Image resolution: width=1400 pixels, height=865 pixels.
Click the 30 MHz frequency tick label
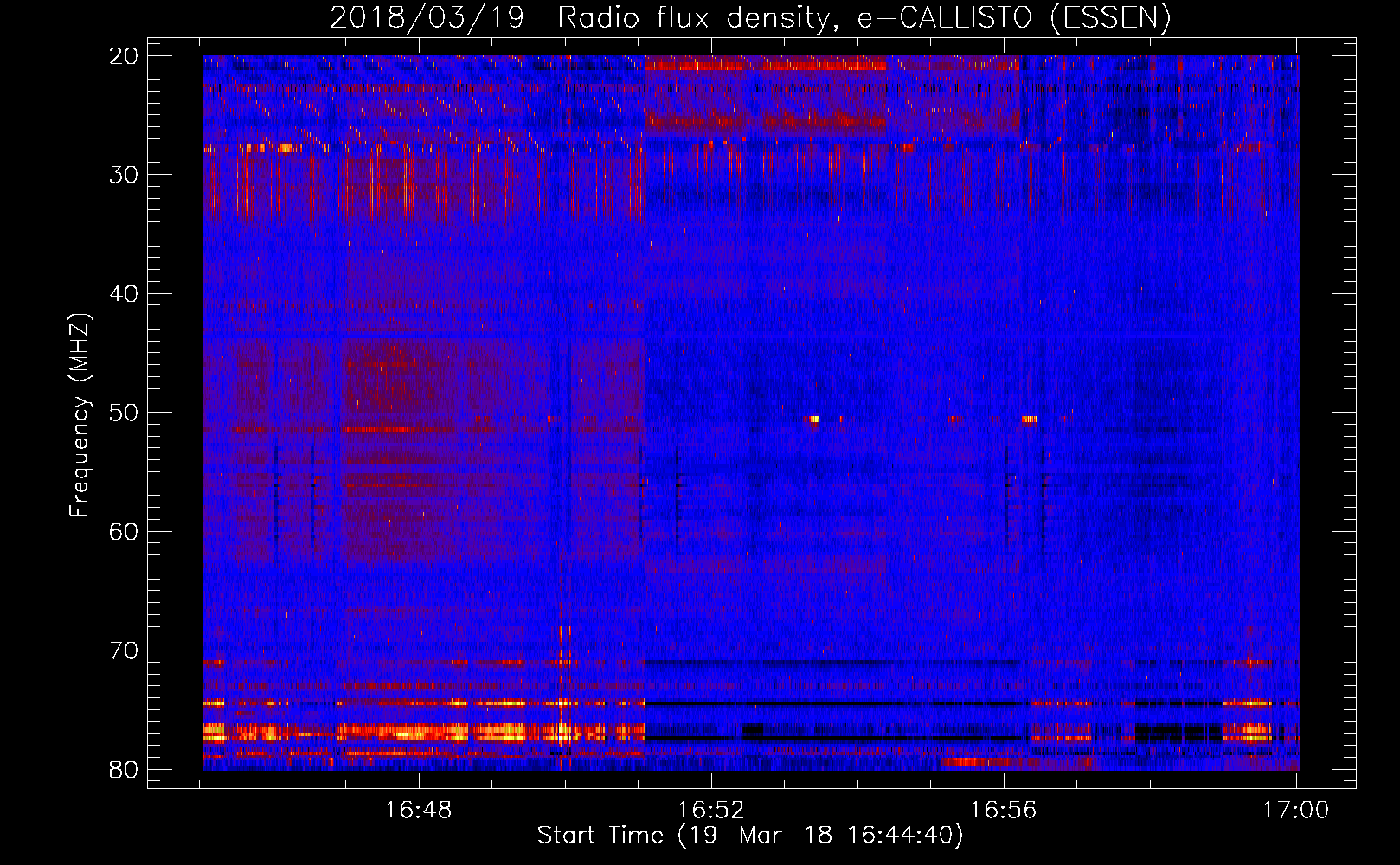(125, 175)
